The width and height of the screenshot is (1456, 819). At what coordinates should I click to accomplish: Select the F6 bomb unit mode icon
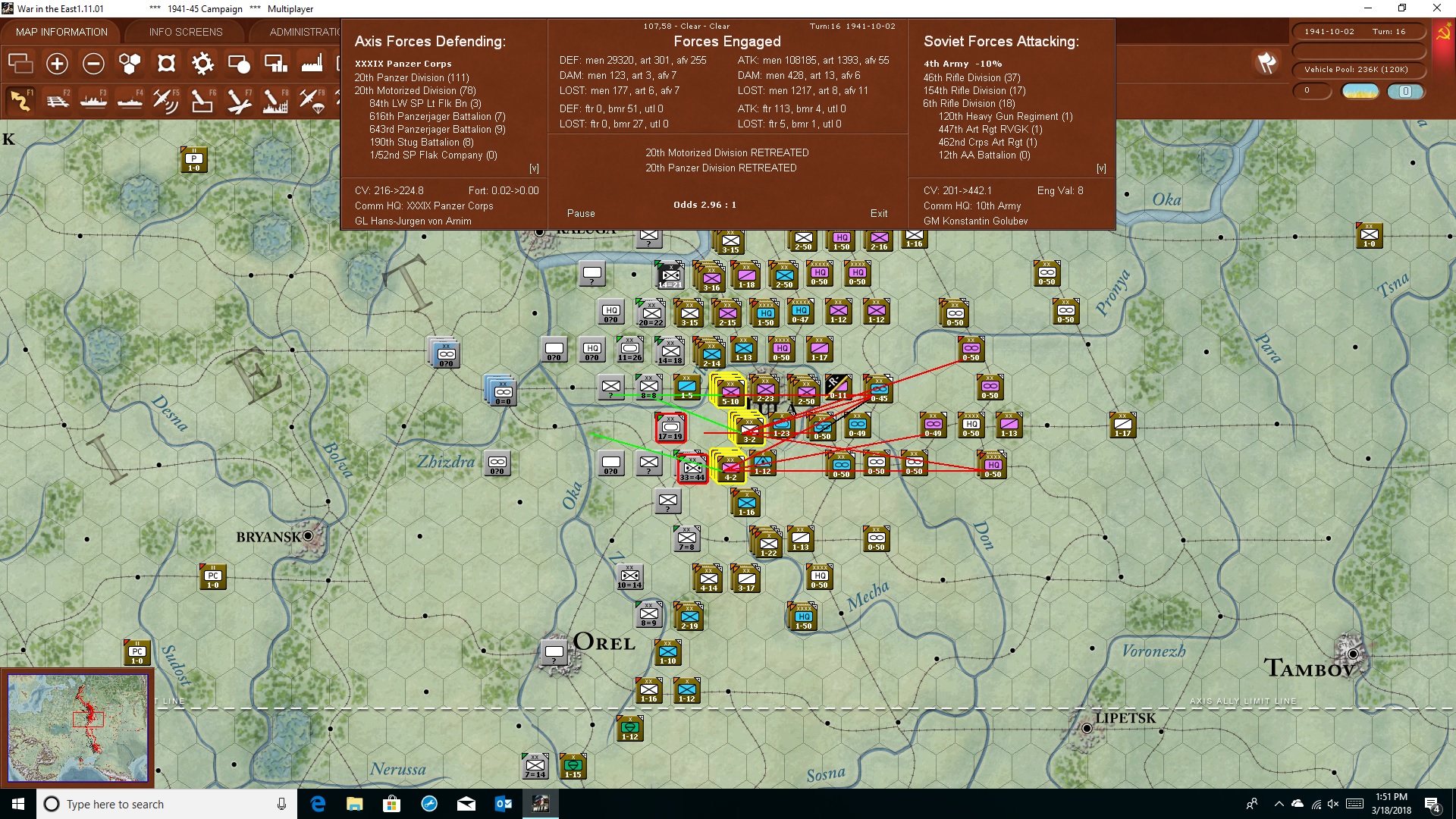coord(202,100)
